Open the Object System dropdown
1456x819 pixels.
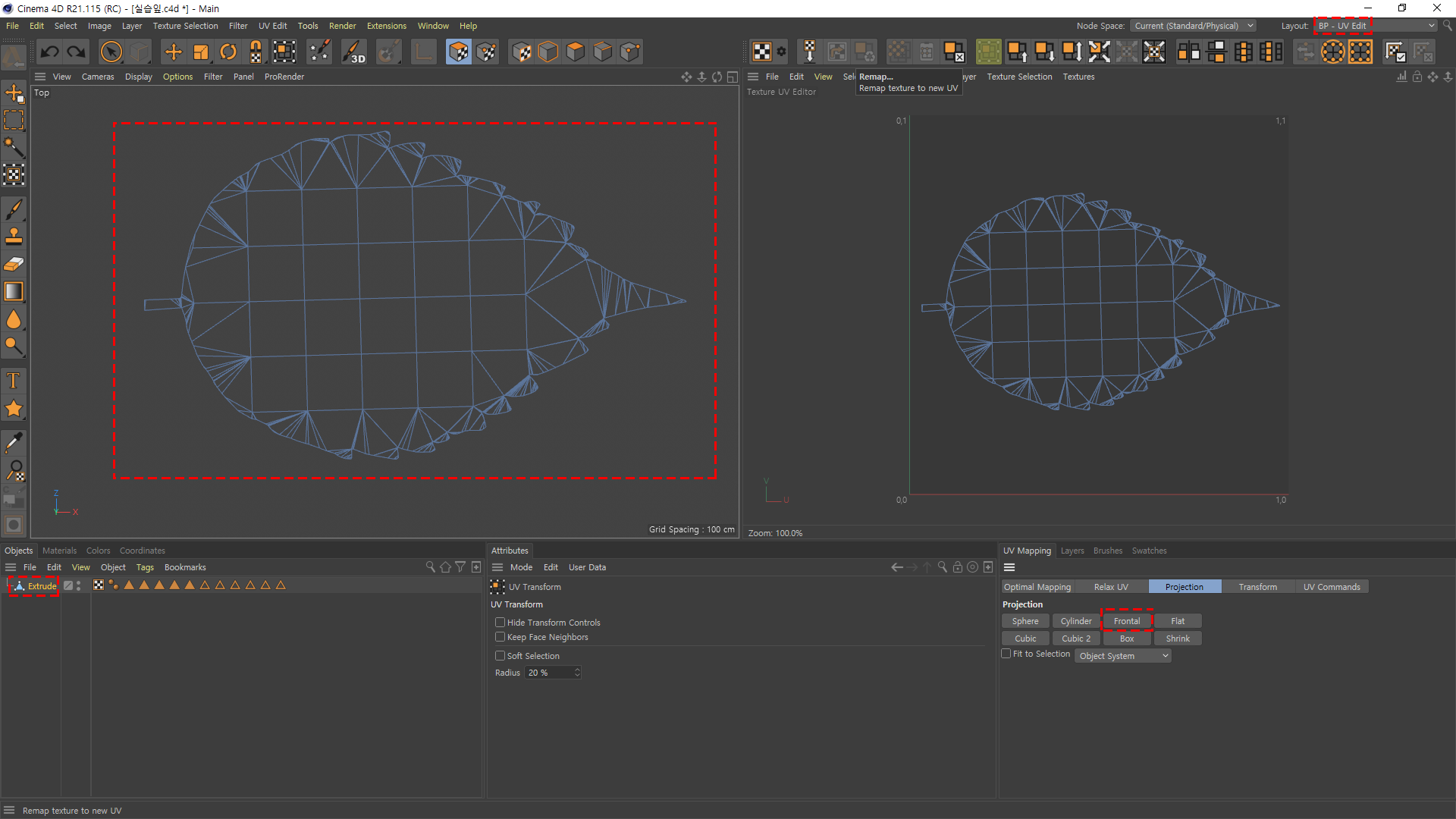(1123, 656)
